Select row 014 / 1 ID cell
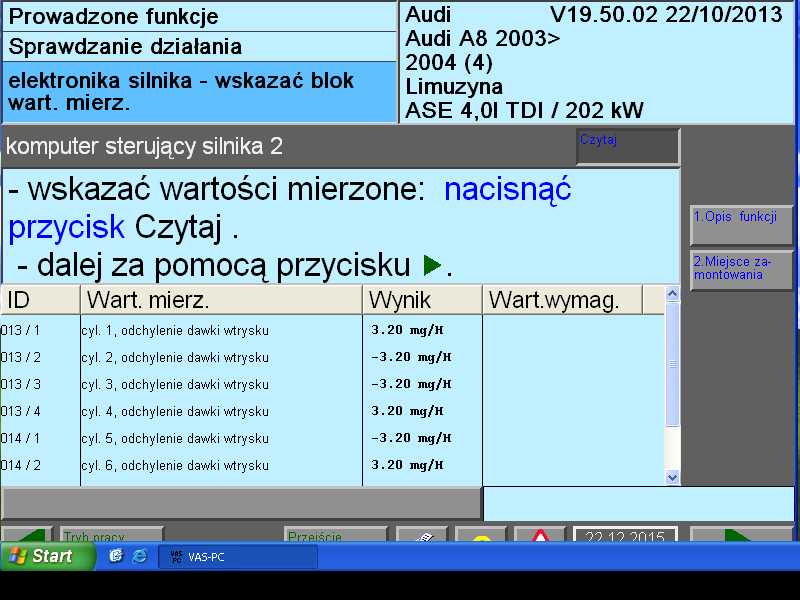This screenshot has height=600, width=800. 20,439
